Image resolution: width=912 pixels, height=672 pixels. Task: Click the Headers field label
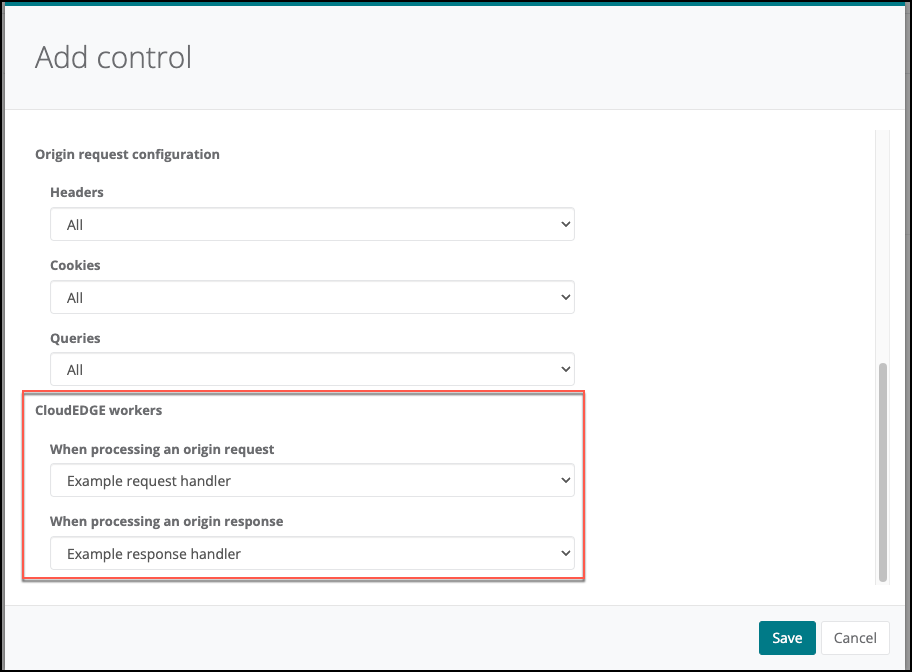77,192
